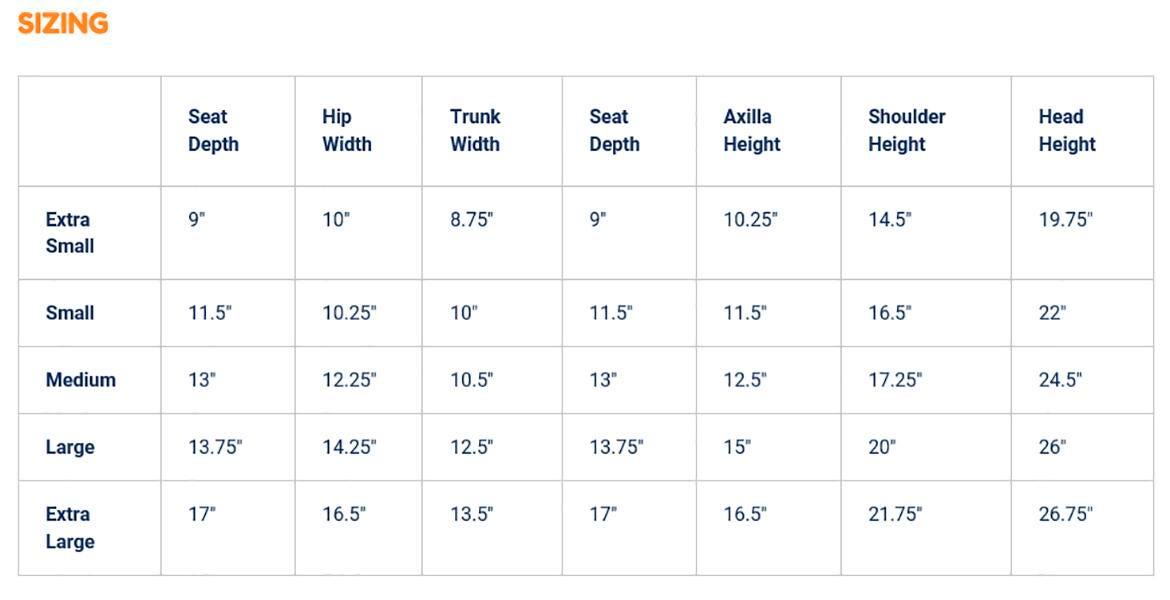Viewport: 1170px width, 600px height.
Task: Click the Extra Small row label
Action: tap(69, 232)
